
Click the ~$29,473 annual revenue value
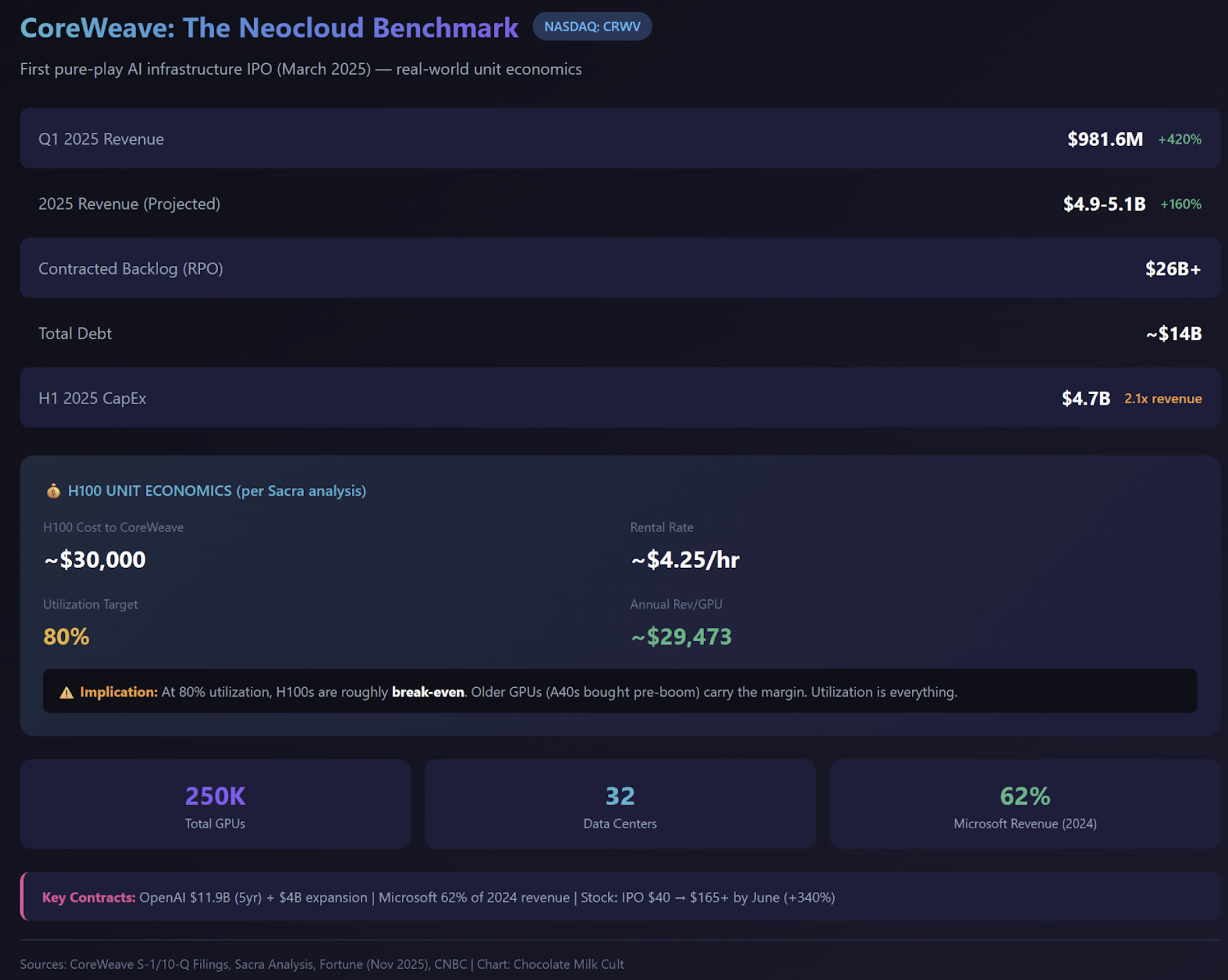tap(681, 637)
